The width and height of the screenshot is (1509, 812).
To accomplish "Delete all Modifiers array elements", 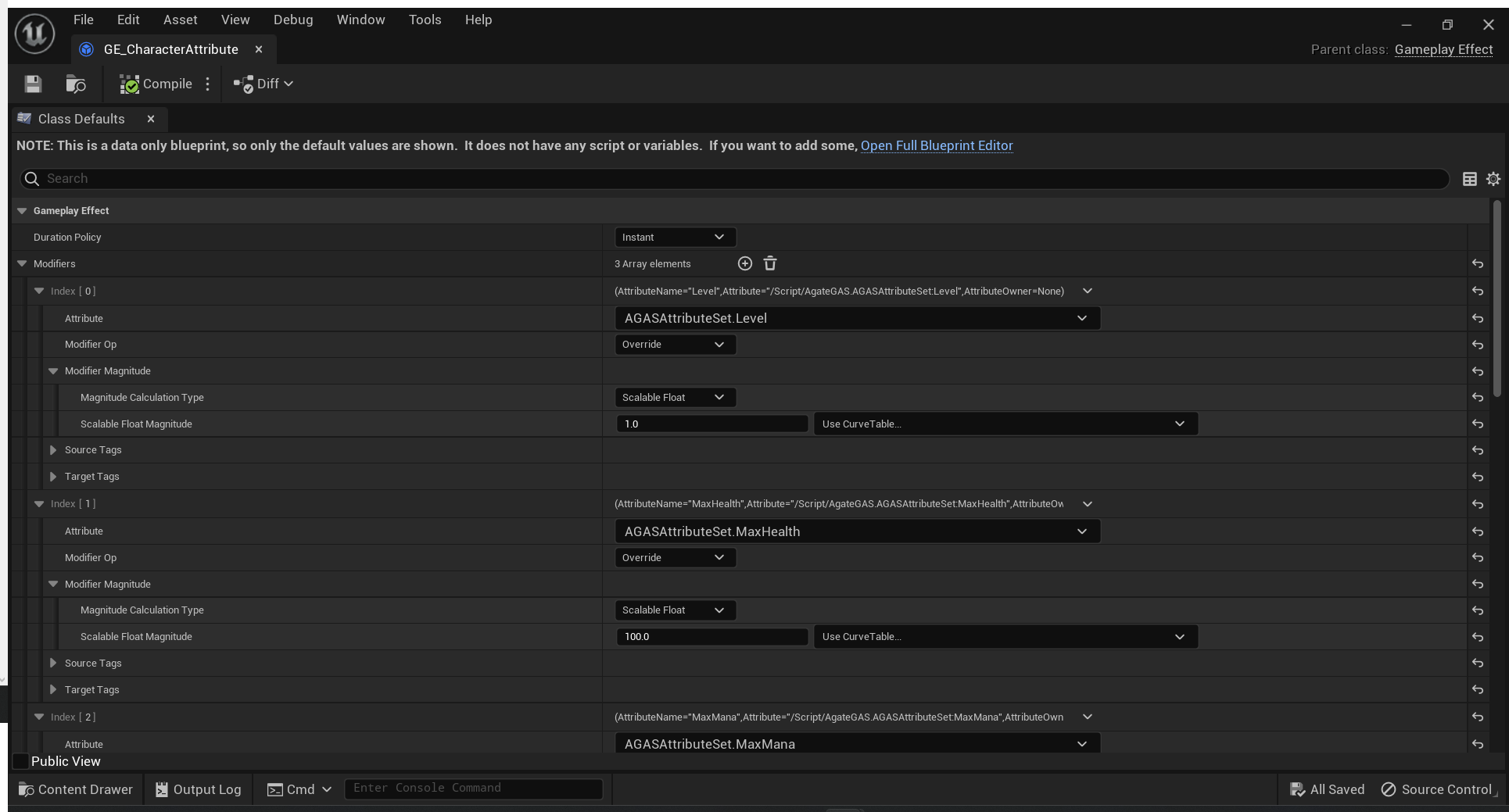I will (x=770, y=263).
